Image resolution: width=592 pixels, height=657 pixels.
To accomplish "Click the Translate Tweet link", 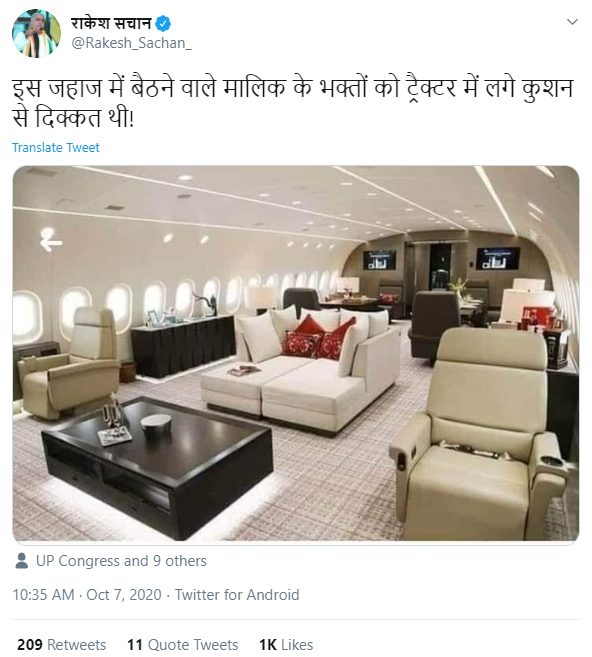I will pyautogui.click(x=56, y=147).
